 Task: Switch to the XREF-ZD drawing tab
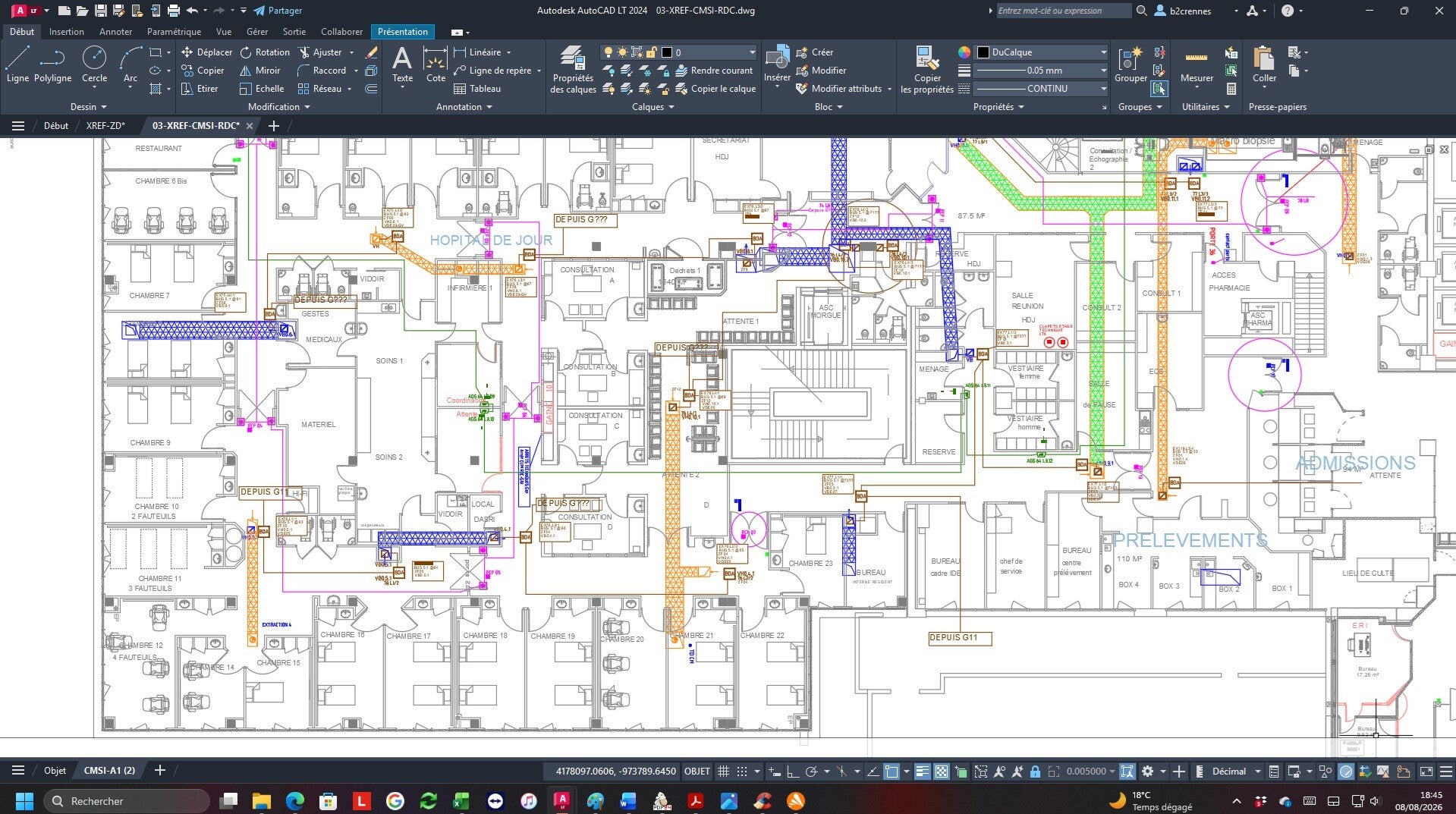coord(105,126)
